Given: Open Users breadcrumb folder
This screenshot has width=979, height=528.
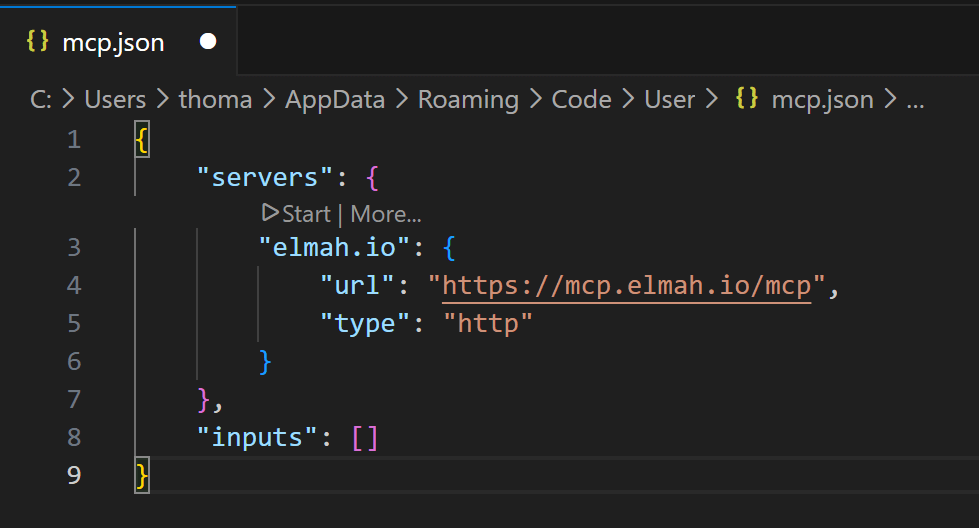Looking at the screenshot, I should 115,100.
